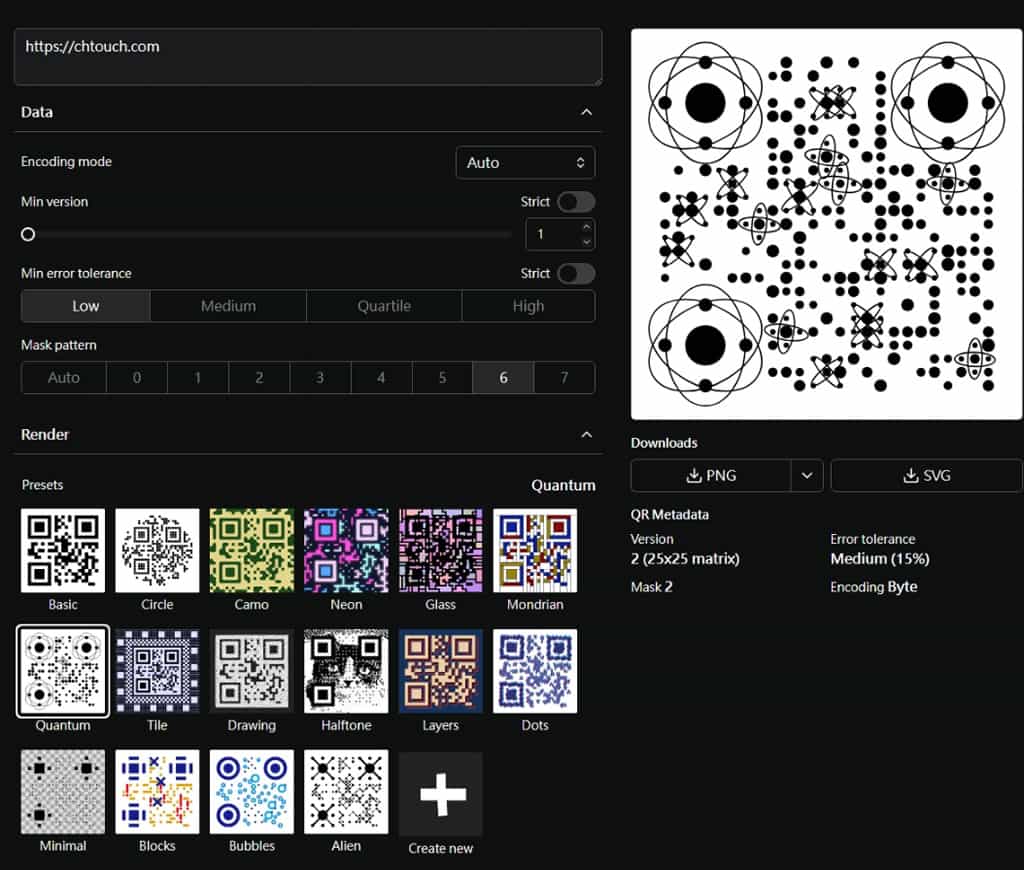Image resolution: width=1024 pixels, height=870 pixels.
Task: Set error tolerance to High
Action: pos(528,306)
